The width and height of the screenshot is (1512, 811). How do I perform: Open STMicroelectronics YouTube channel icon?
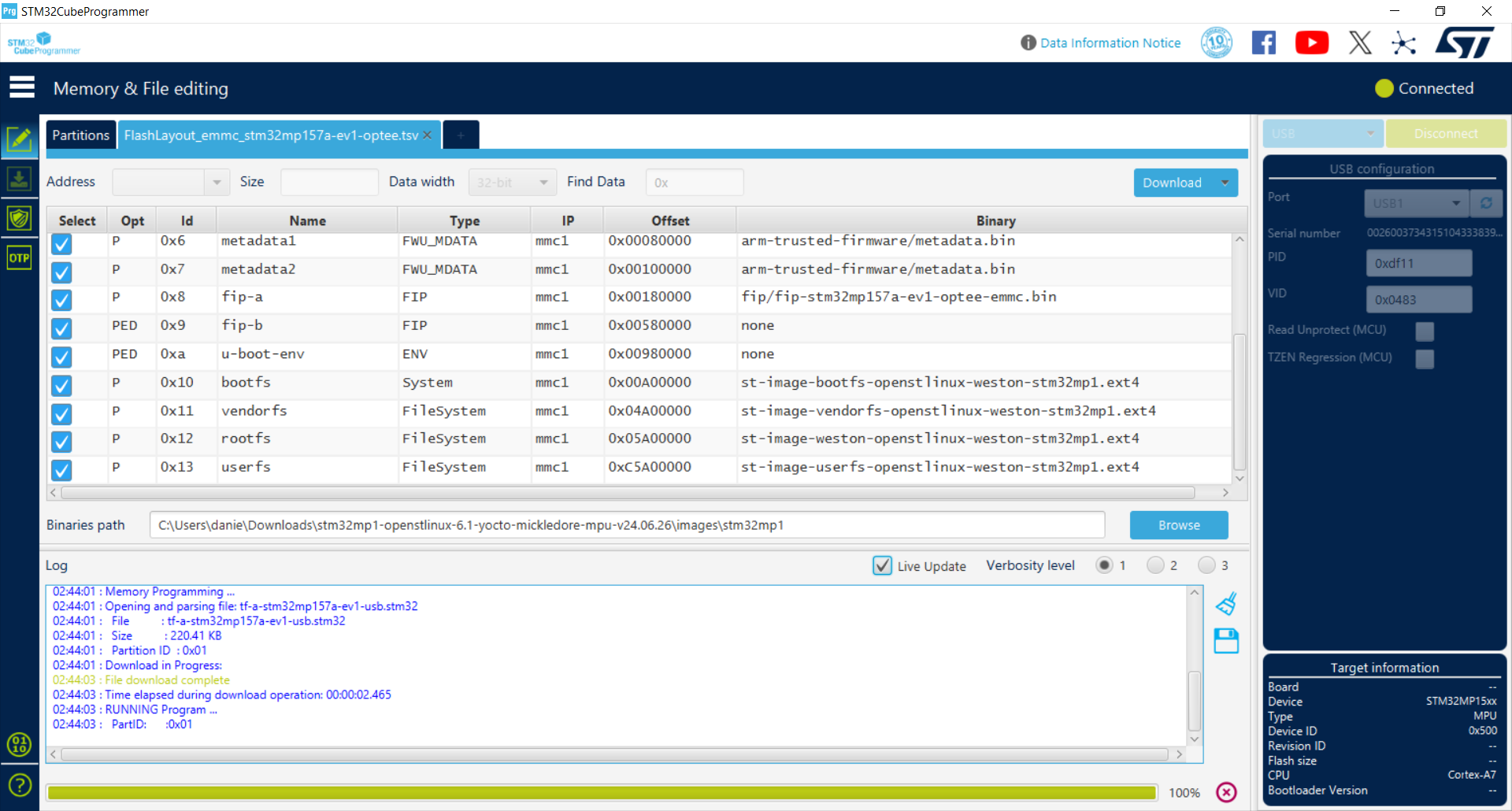(x=1311, y=43)
